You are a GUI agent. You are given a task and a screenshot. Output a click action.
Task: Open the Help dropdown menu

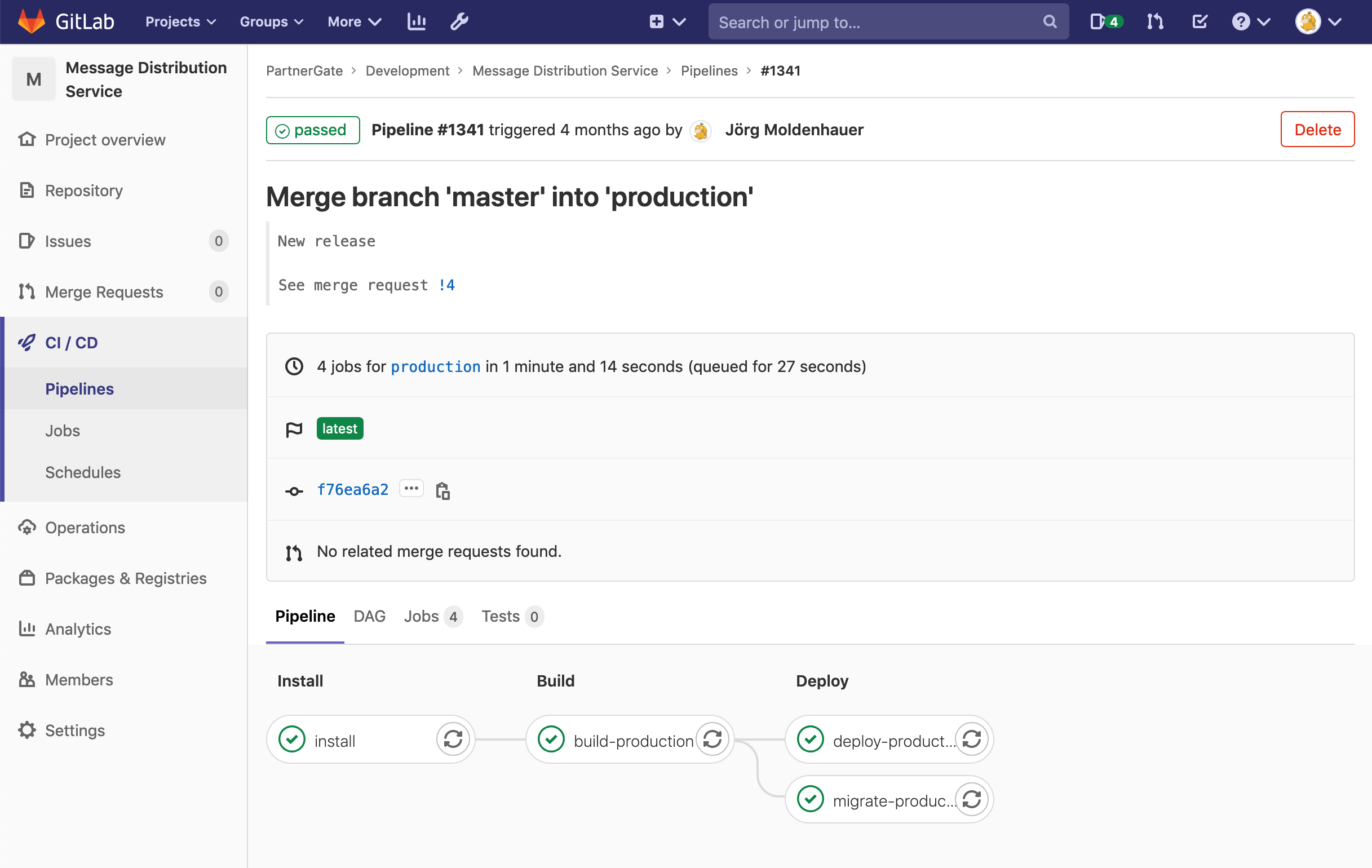(x=1250, y=21)
